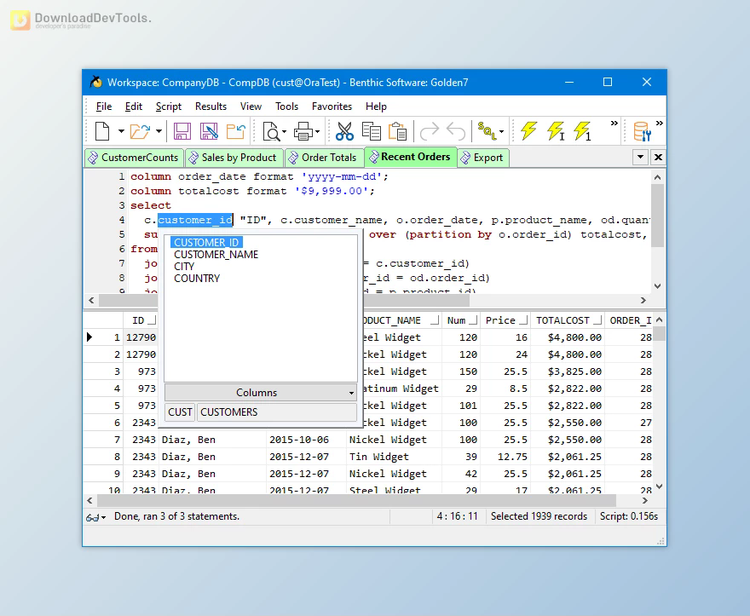The width and height of the screenshot is (750, 616).
Task: Click the TOTALCOST column header
Action: coord(568,320)
